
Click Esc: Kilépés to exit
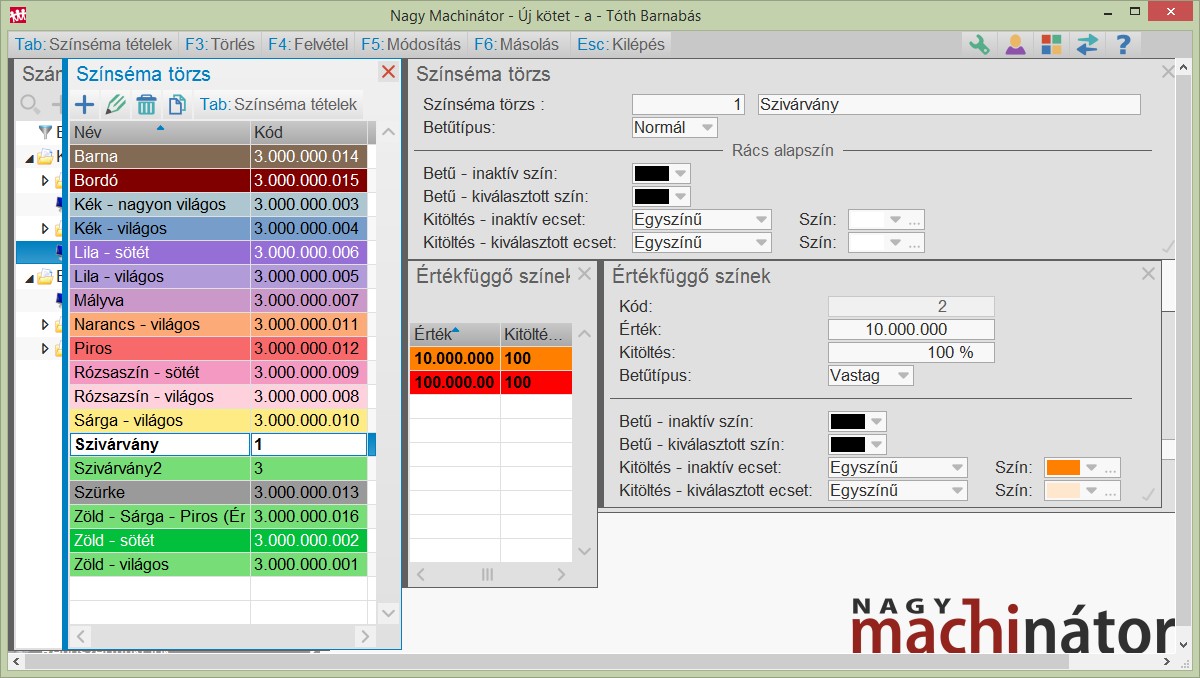point(620,44)
